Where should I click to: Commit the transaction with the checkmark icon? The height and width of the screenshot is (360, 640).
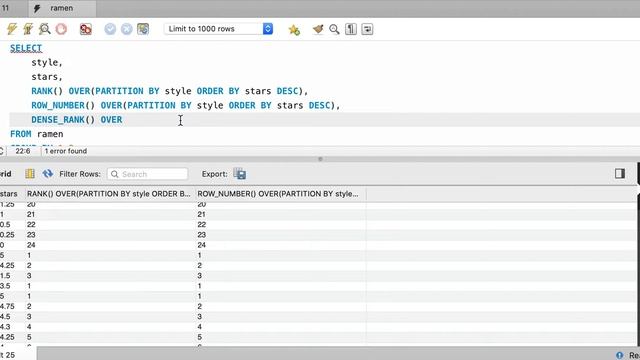(110, 29)
